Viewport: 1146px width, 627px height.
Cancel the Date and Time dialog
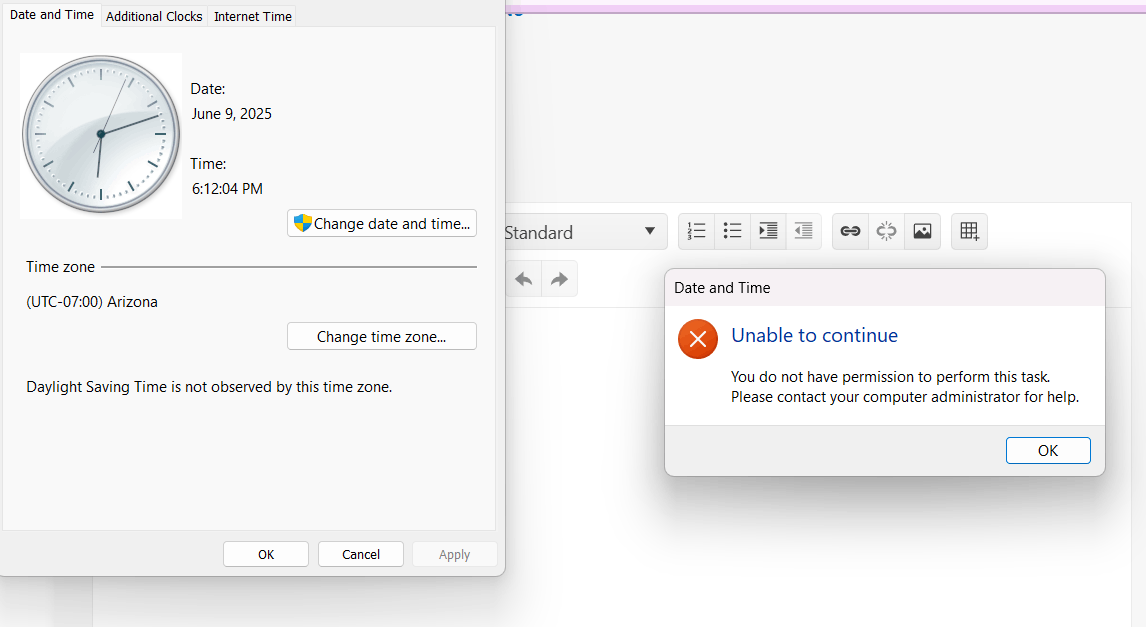361,554
